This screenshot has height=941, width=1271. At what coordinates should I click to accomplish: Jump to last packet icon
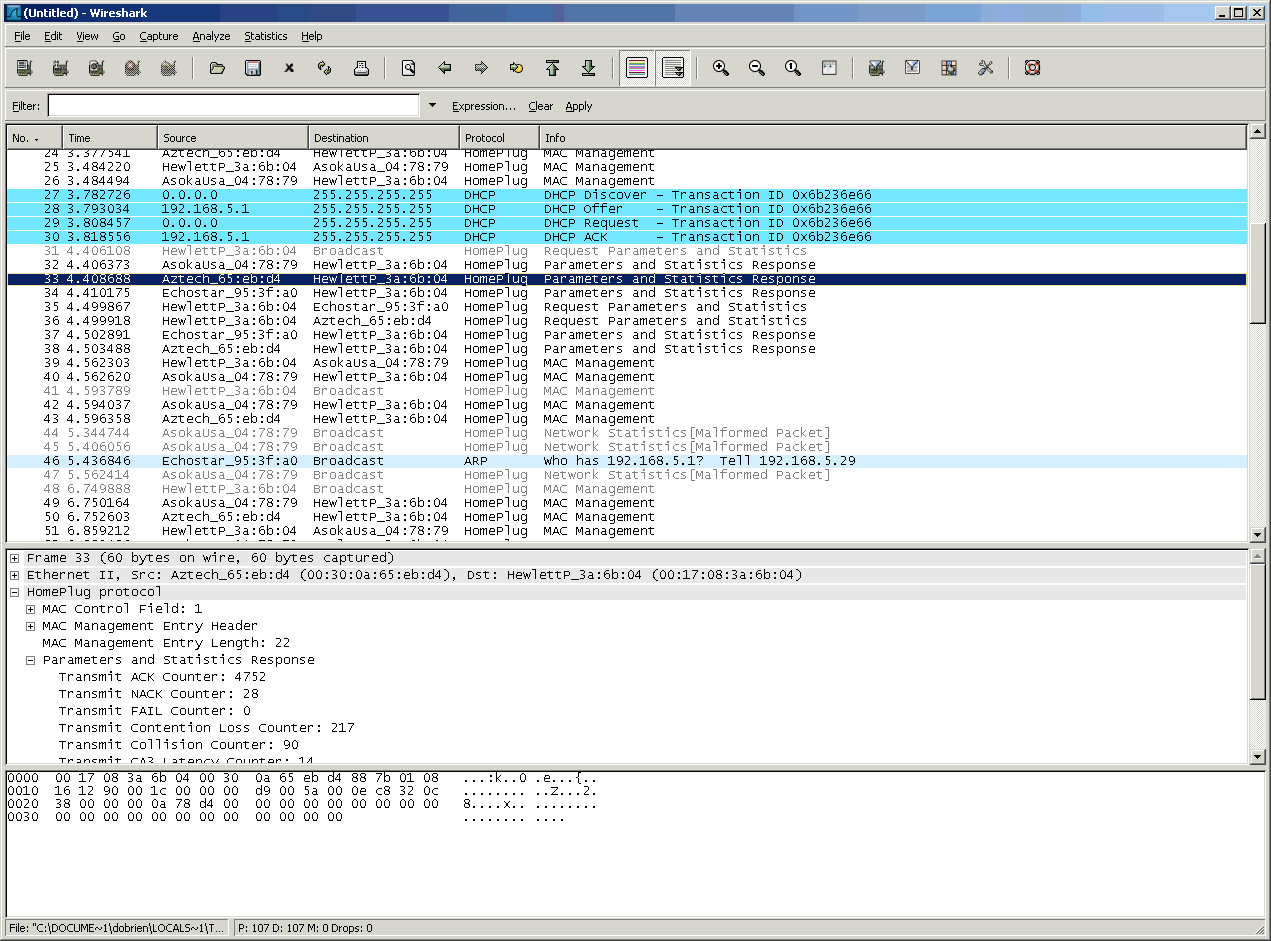point(589,68)
